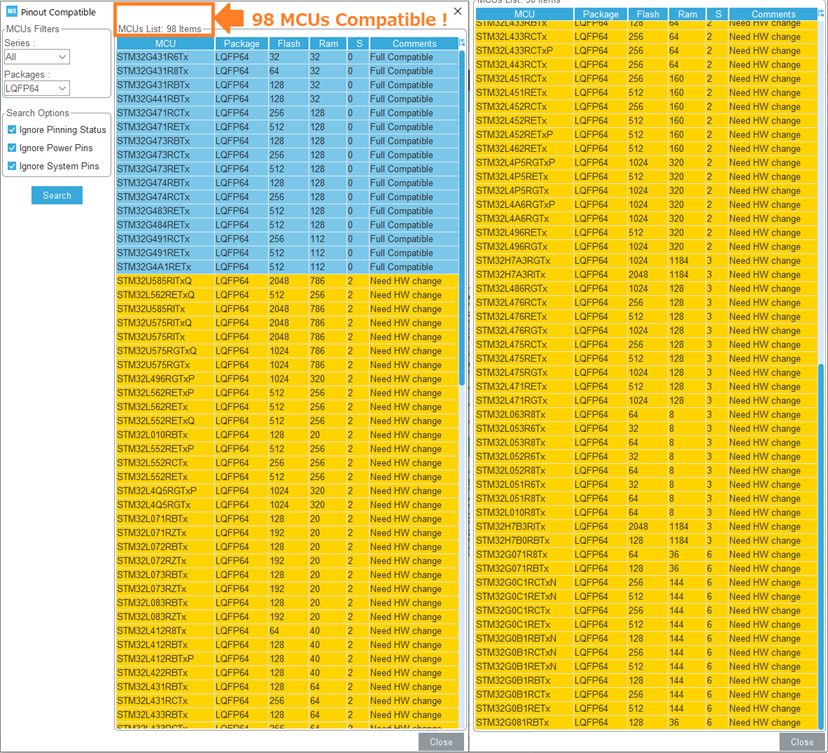Select the STM32L010RBTx entry
Screen dimensions: 828x753
tap(287, 435)
